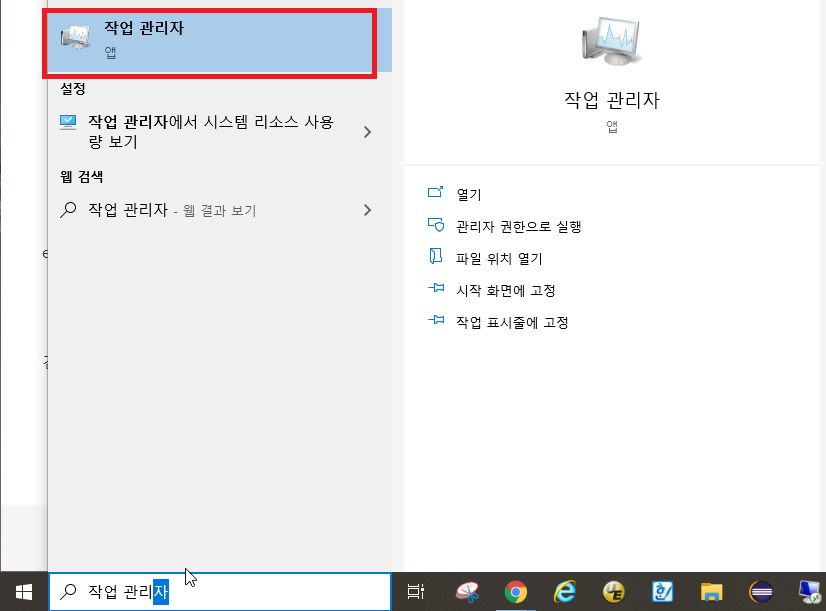This screenshot has width=826, height=611.
Task: Click the search box containing 작업 관리자
Action: coord(220,592)
